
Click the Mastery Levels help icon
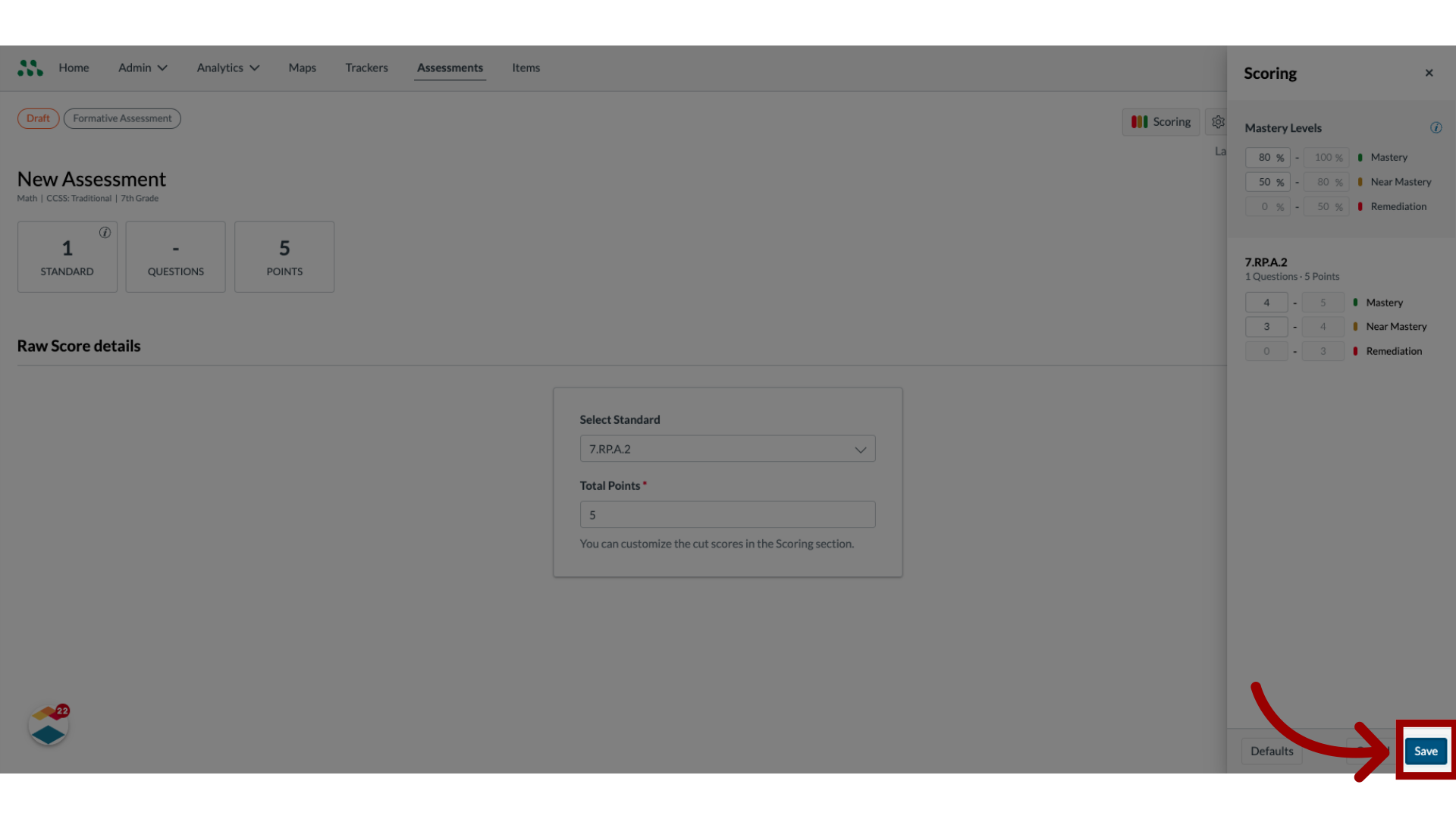pos(1437,127)
